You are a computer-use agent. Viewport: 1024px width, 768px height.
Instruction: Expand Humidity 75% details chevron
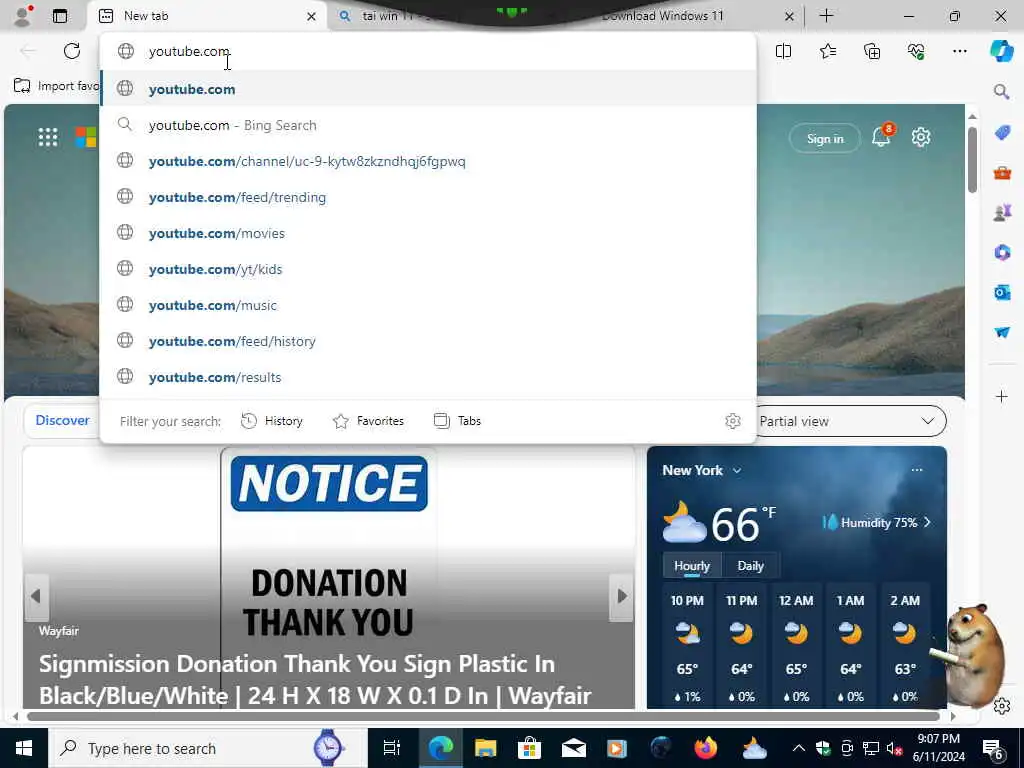(x=927, y=522)
